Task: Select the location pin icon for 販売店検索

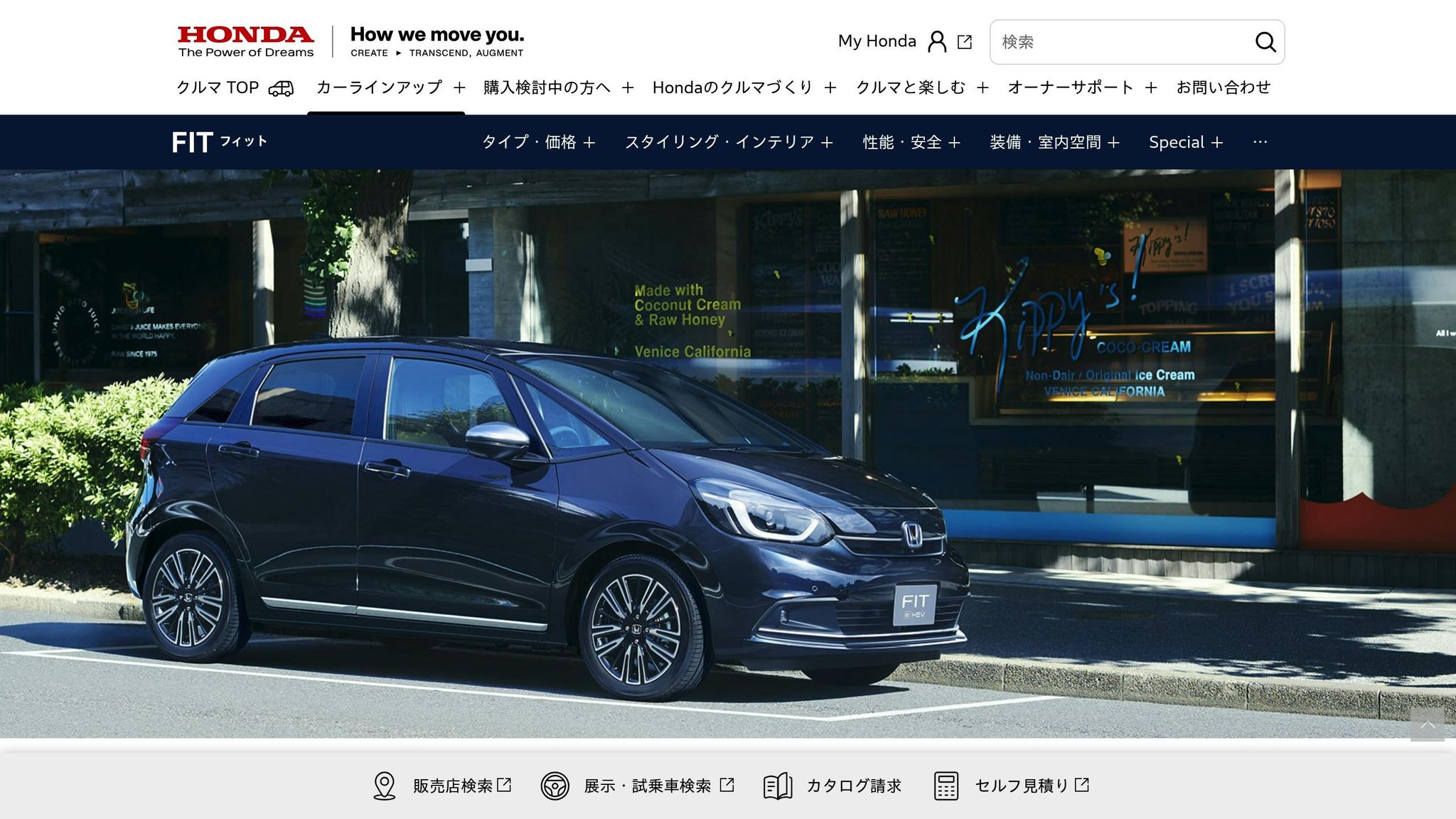Action: 383,786
